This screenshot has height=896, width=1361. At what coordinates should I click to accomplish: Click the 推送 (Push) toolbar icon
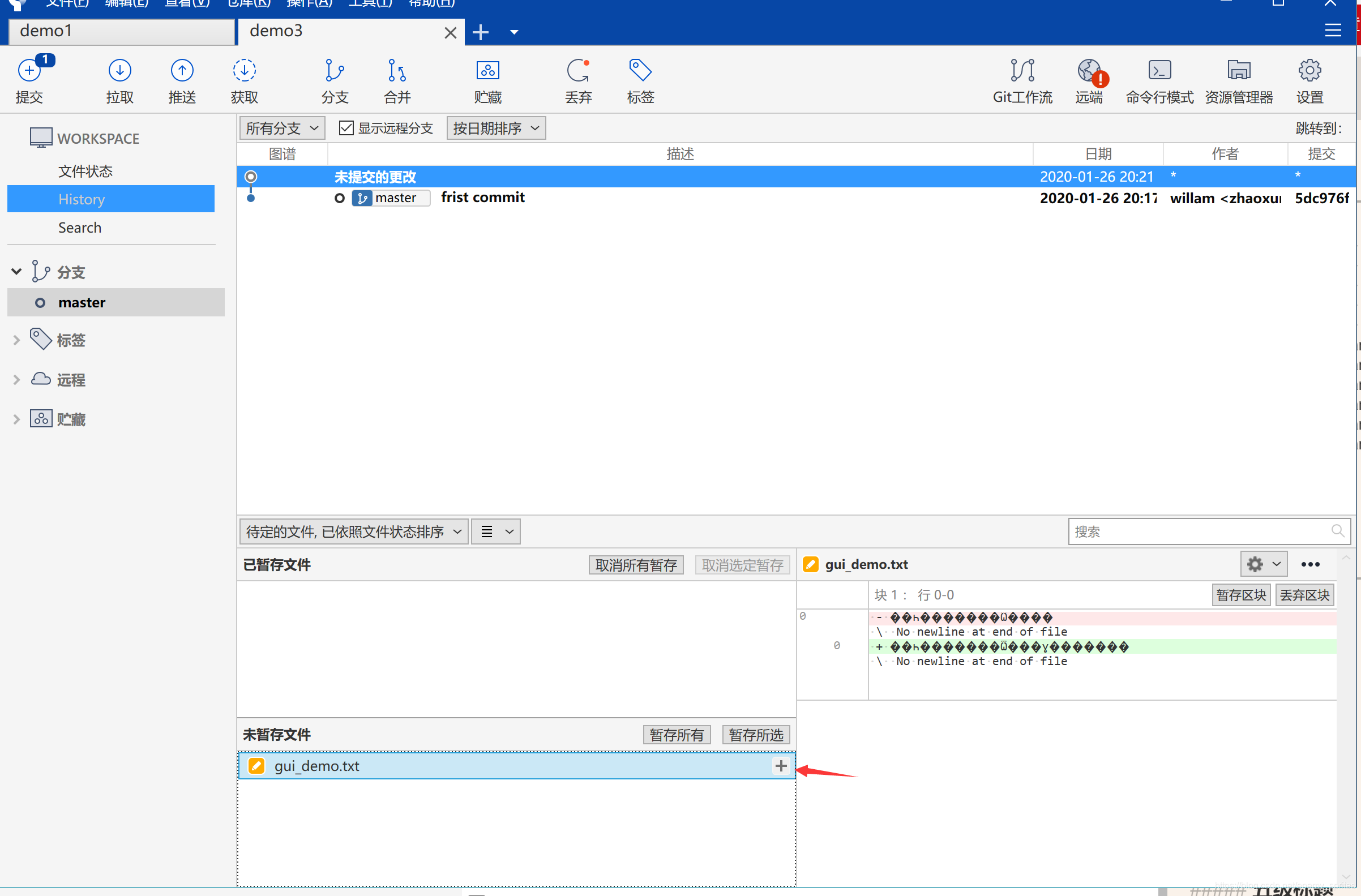182,71
